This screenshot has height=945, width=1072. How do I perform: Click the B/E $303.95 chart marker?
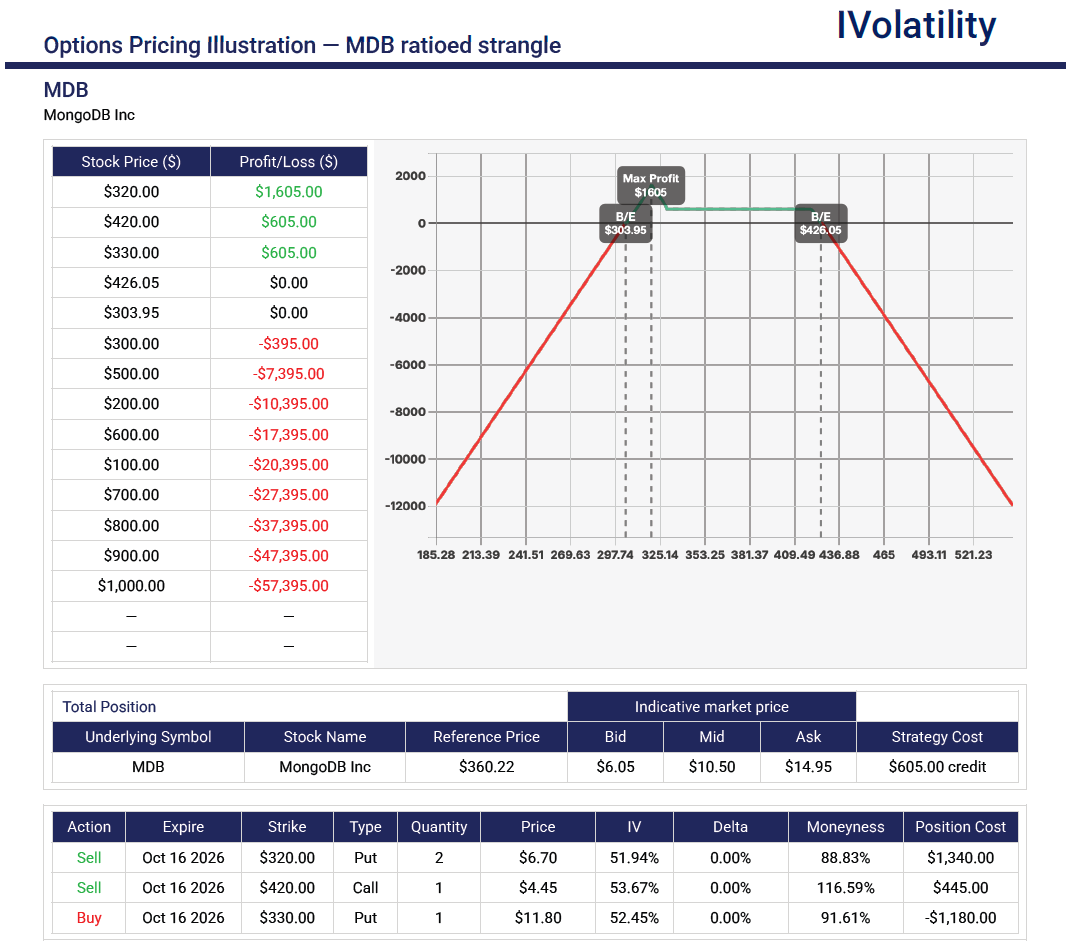tap(626, 223)
